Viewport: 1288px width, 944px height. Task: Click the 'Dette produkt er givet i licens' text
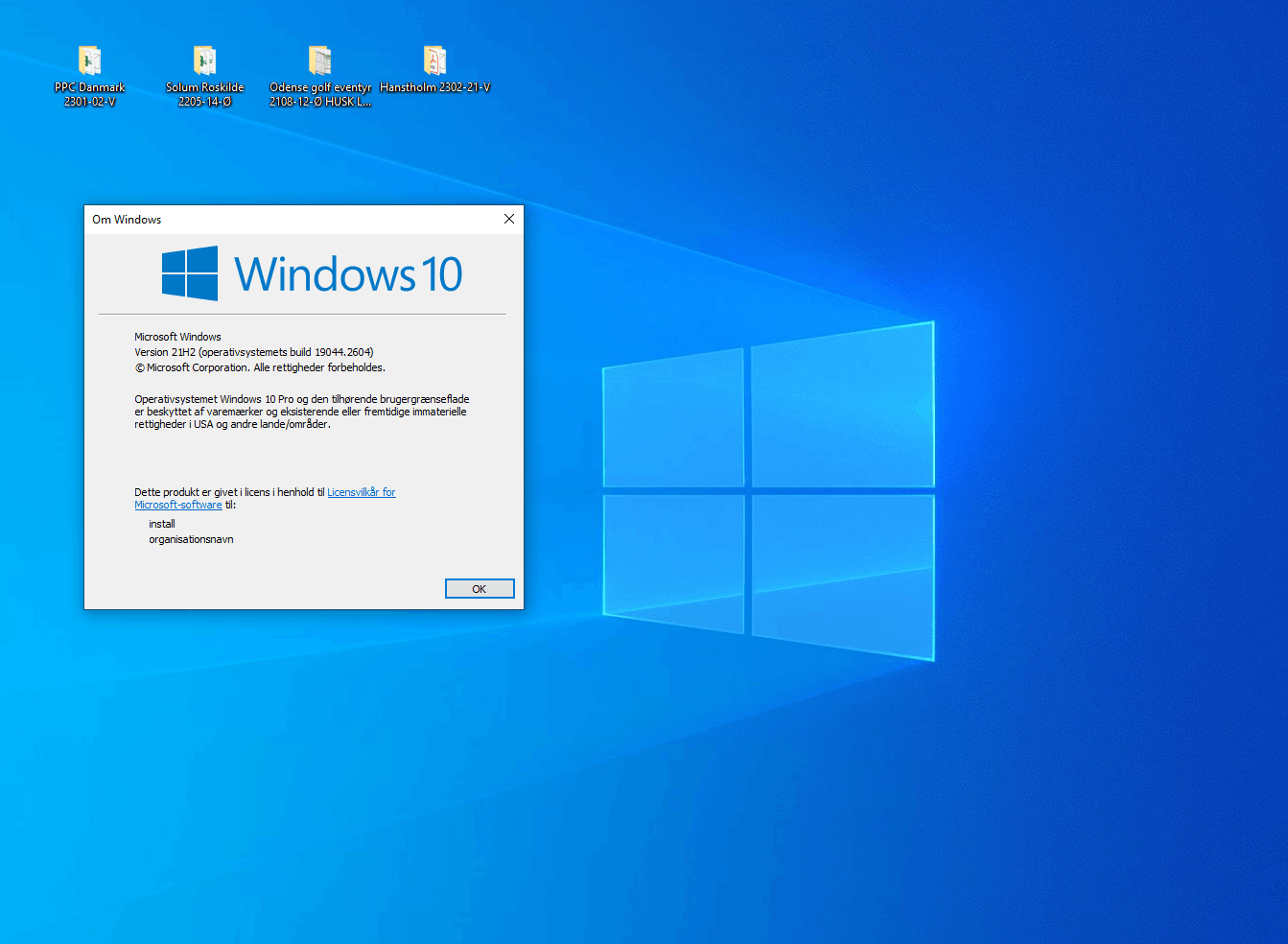click(229, 492)
